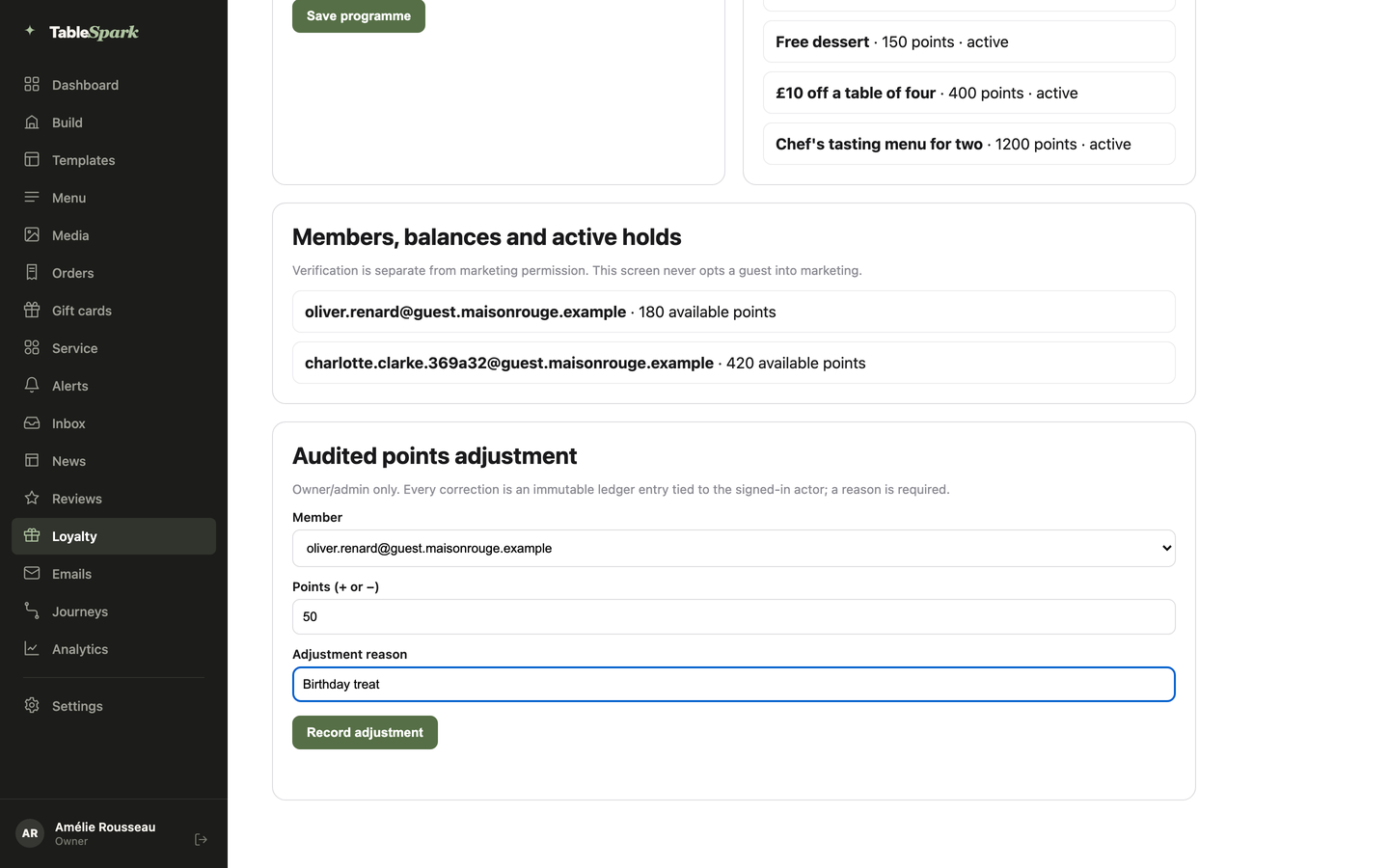
Task: Open the Inbox tray icon
Action: click(32, 423)
